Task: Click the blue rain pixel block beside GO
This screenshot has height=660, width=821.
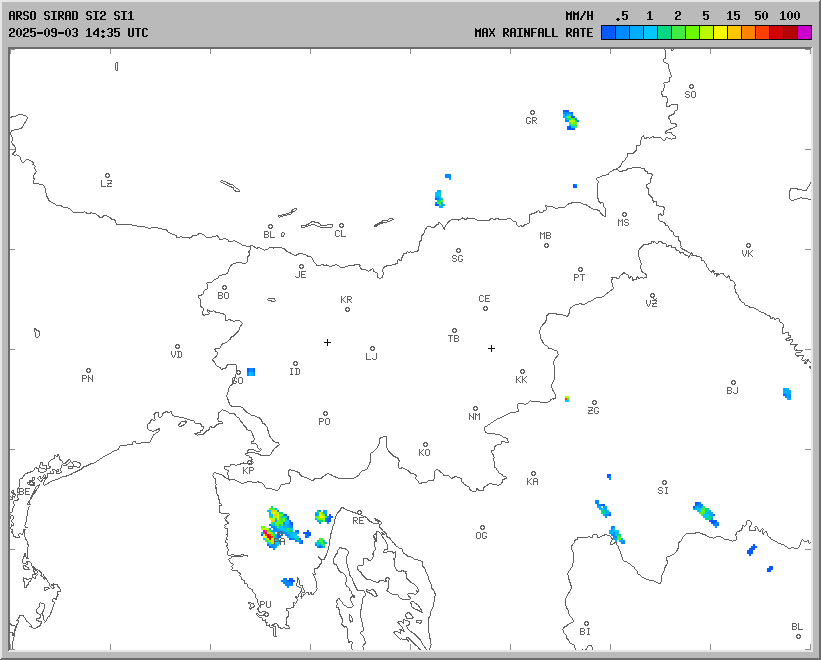Action: [251, 372]
